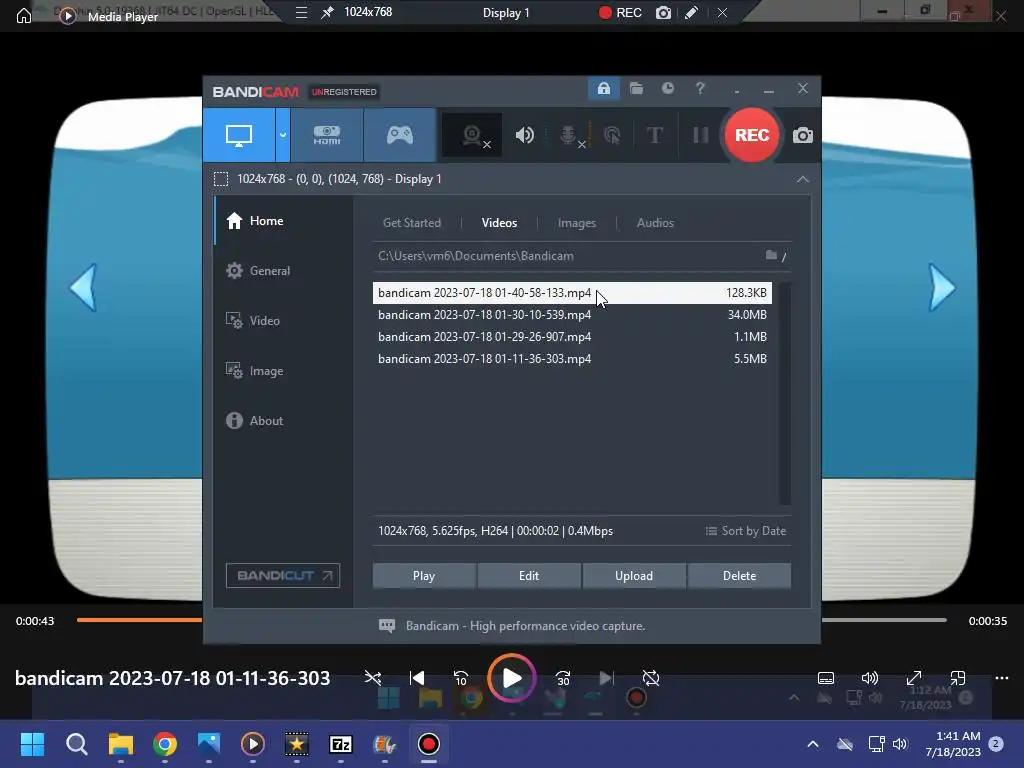Select bandicam 2023-07-18 01-29-26-907.mp4
The height and width of the screenshot is (768, 1024).
coord(572,337)
